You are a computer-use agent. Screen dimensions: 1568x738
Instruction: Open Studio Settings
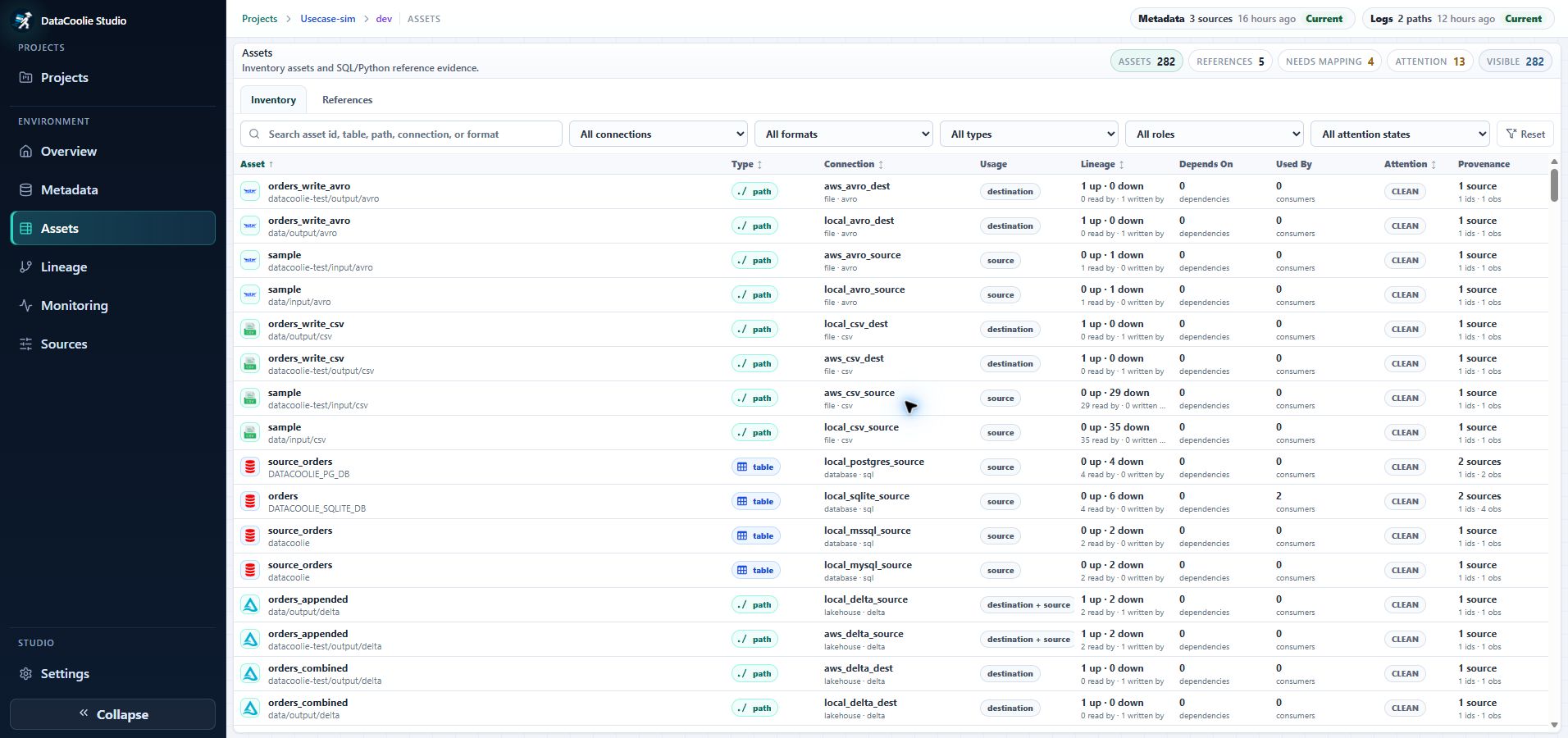click(112, 674)
